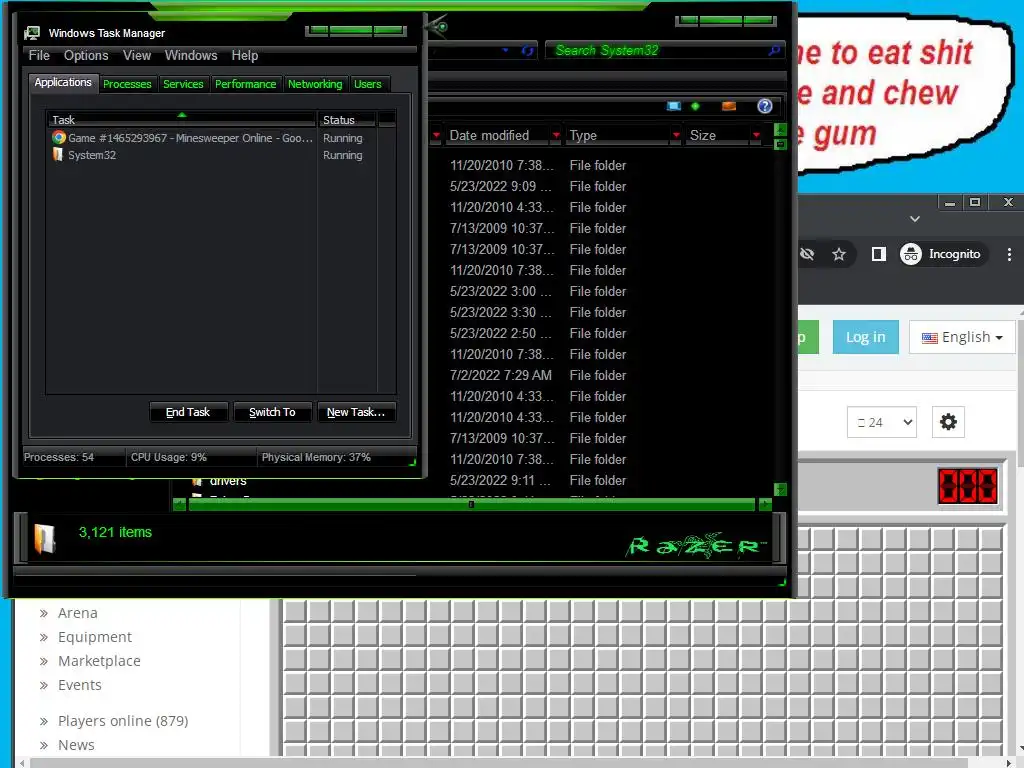This screenshot has width=1024, height=768.
Task: Open the Marketplace sidebar link
Action: pyautogui.click(x=99, y=661)
